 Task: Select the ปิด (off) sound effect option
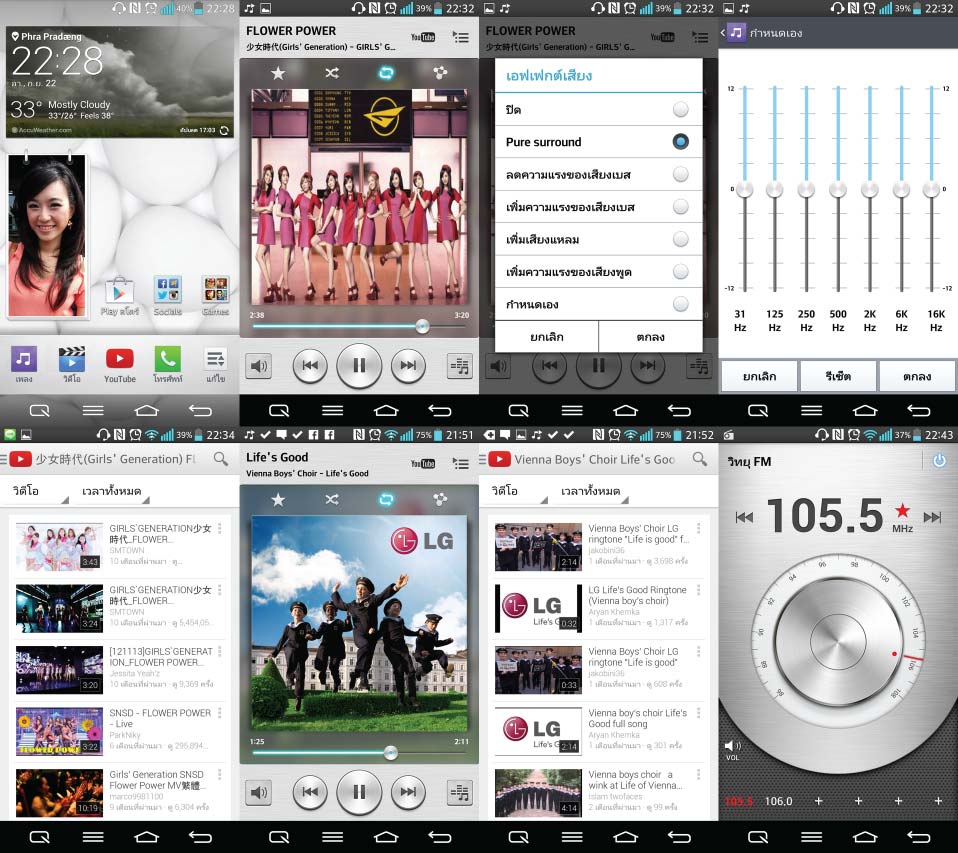coord(598,109)
